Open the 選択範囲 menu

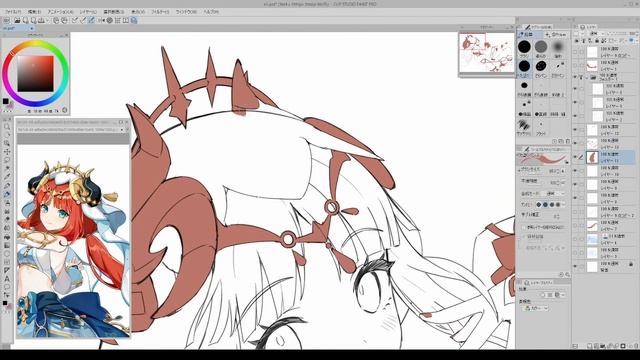coord(114,12)
